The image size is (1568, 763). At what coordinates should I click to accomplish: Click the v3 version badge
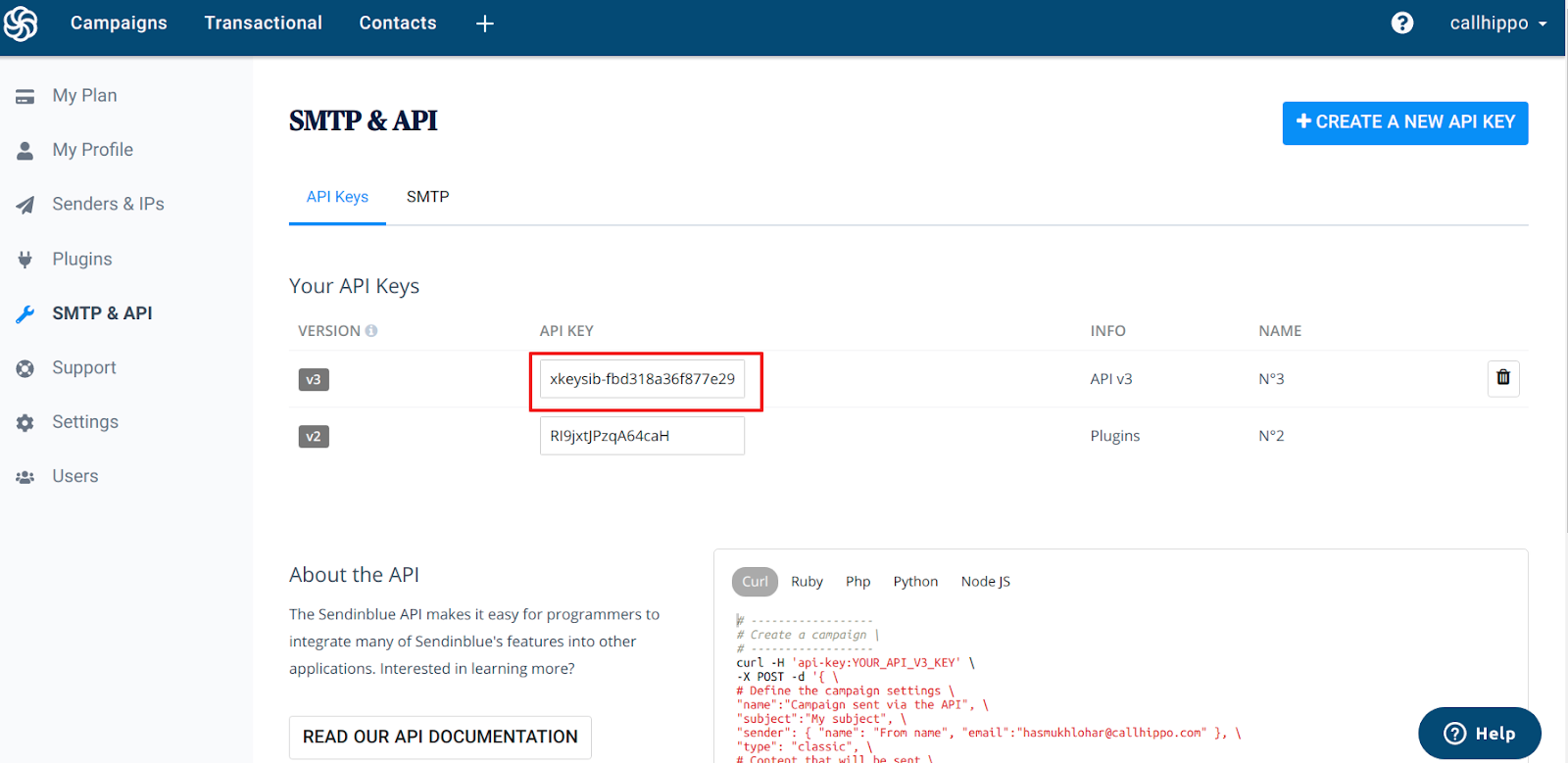314,379
